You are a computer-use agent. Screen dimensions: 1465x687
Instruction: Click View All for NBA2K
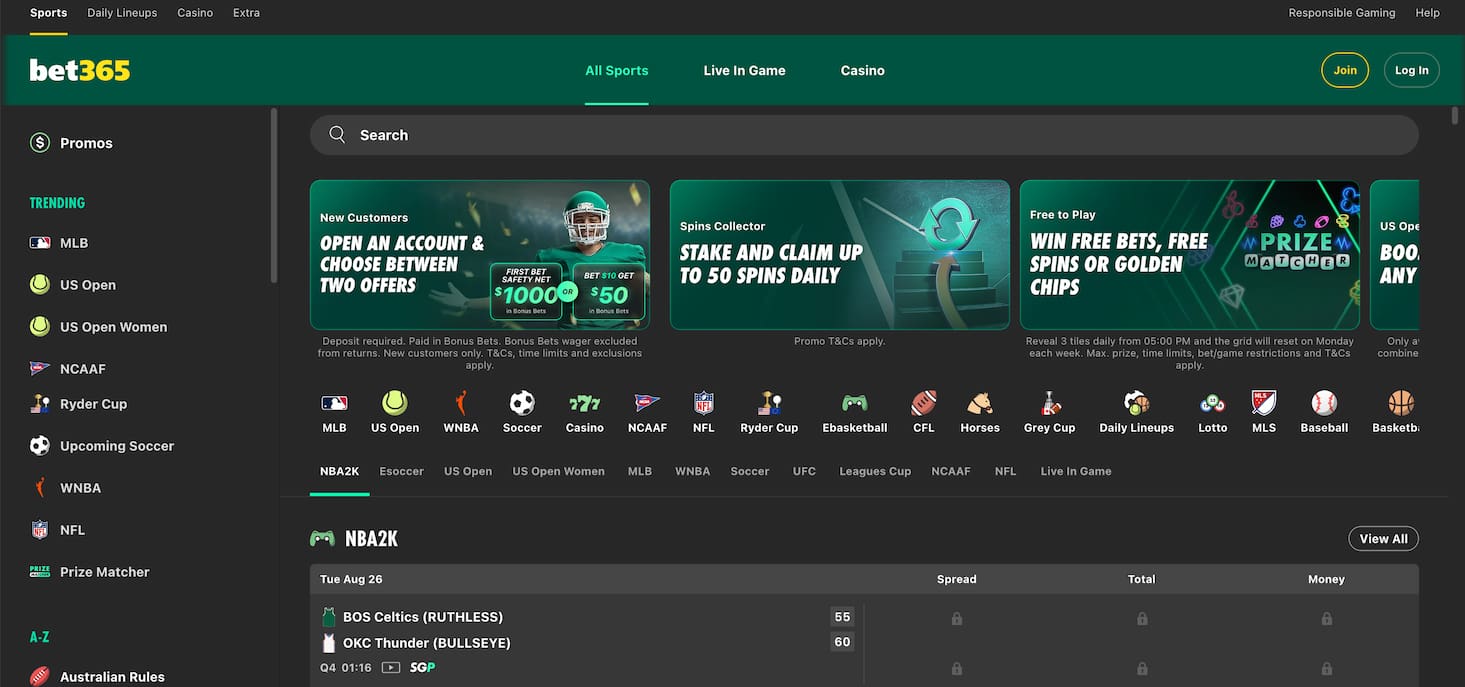click(1383, 539)
